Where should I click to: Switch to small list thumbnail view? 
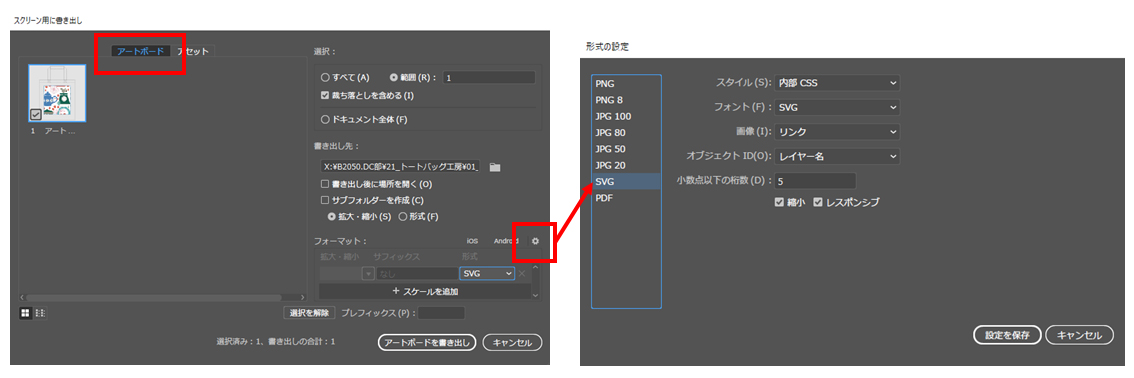pyautogui.click(x=40, y=313)
